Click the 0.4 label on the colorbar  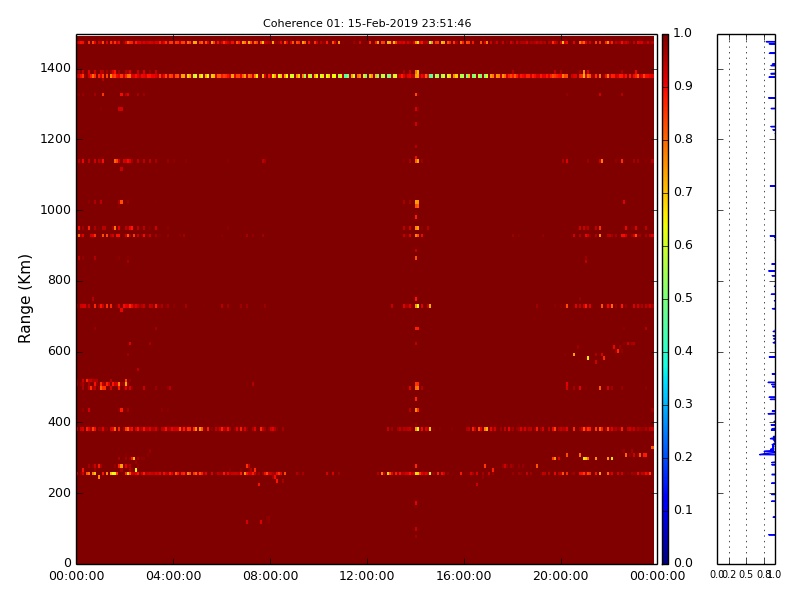click(683, 351)
